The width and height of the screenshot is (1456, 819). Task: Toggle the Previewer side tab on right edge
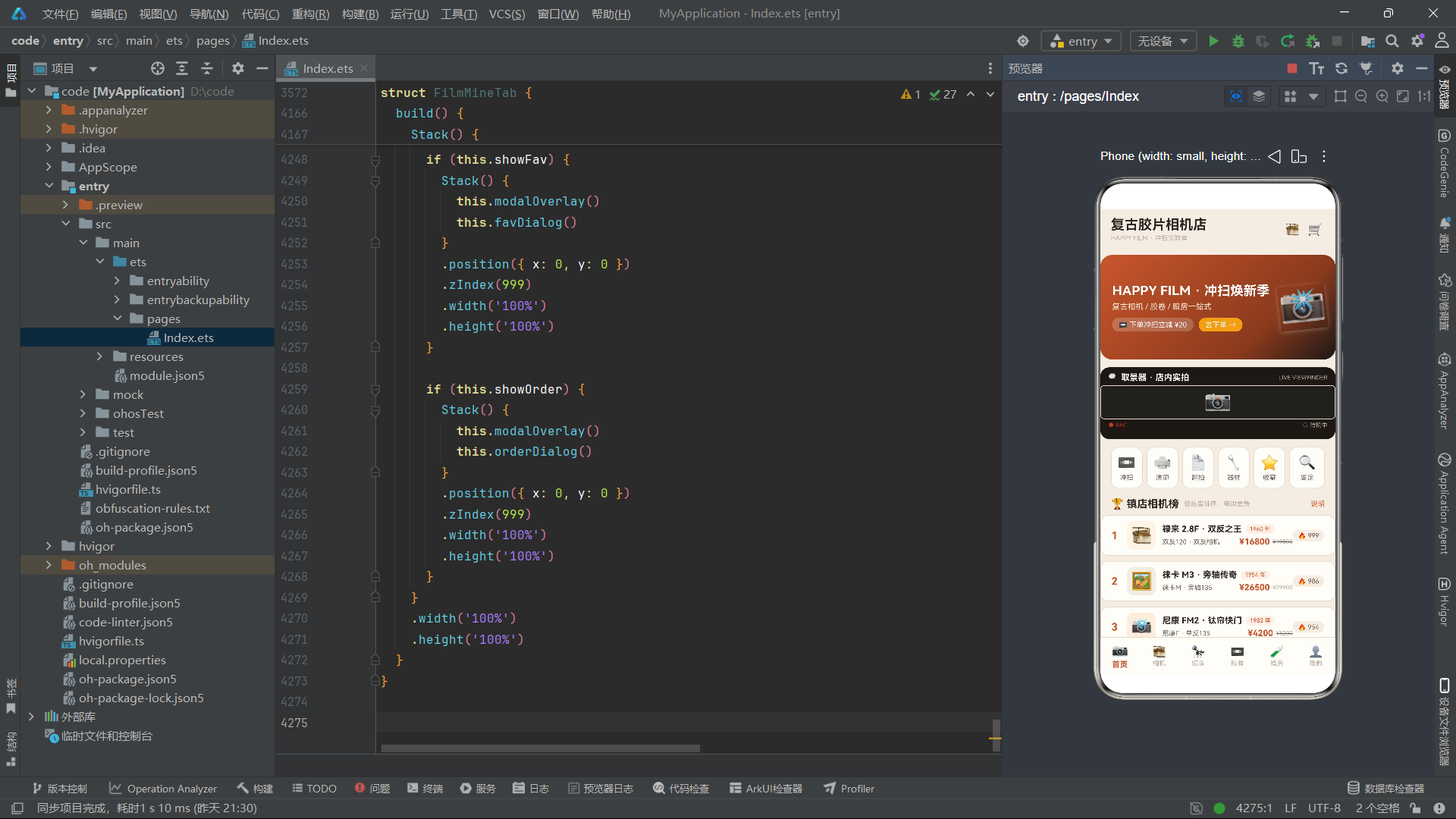1445,86
